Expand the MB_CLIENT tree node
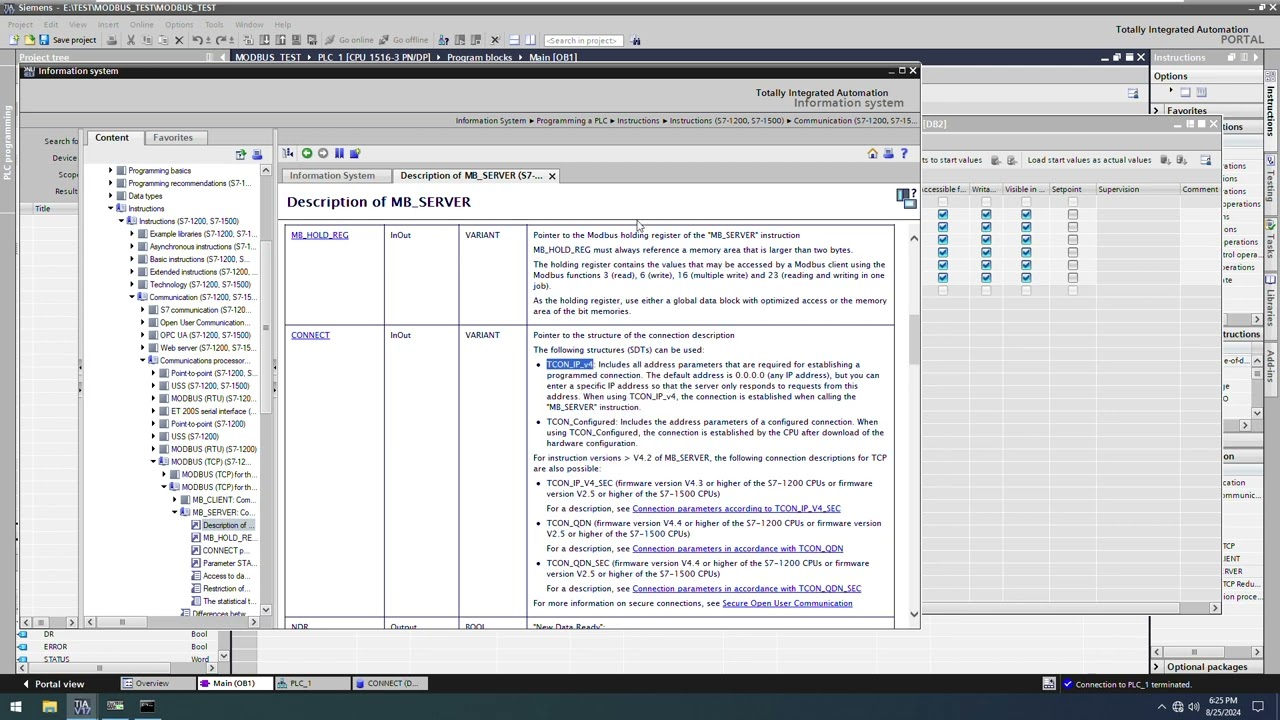This screenshot has height=720, width=1280. click(x=175, y=500)
